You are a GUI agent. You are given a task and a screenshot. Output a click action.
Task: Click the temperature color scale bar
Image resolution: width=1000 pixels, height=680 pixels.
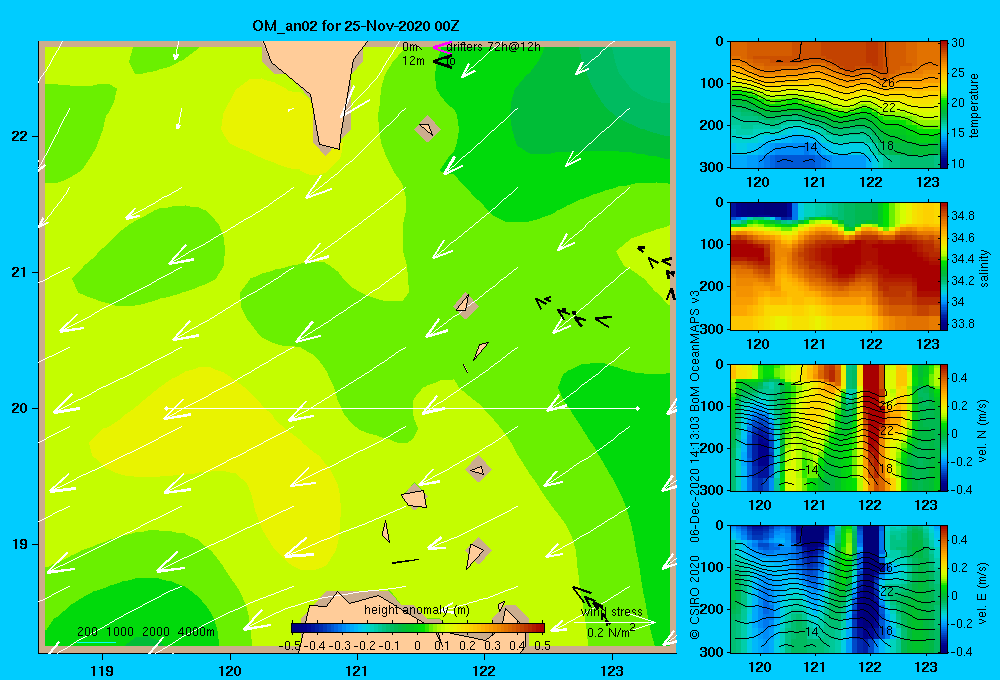tap(943, 104)
